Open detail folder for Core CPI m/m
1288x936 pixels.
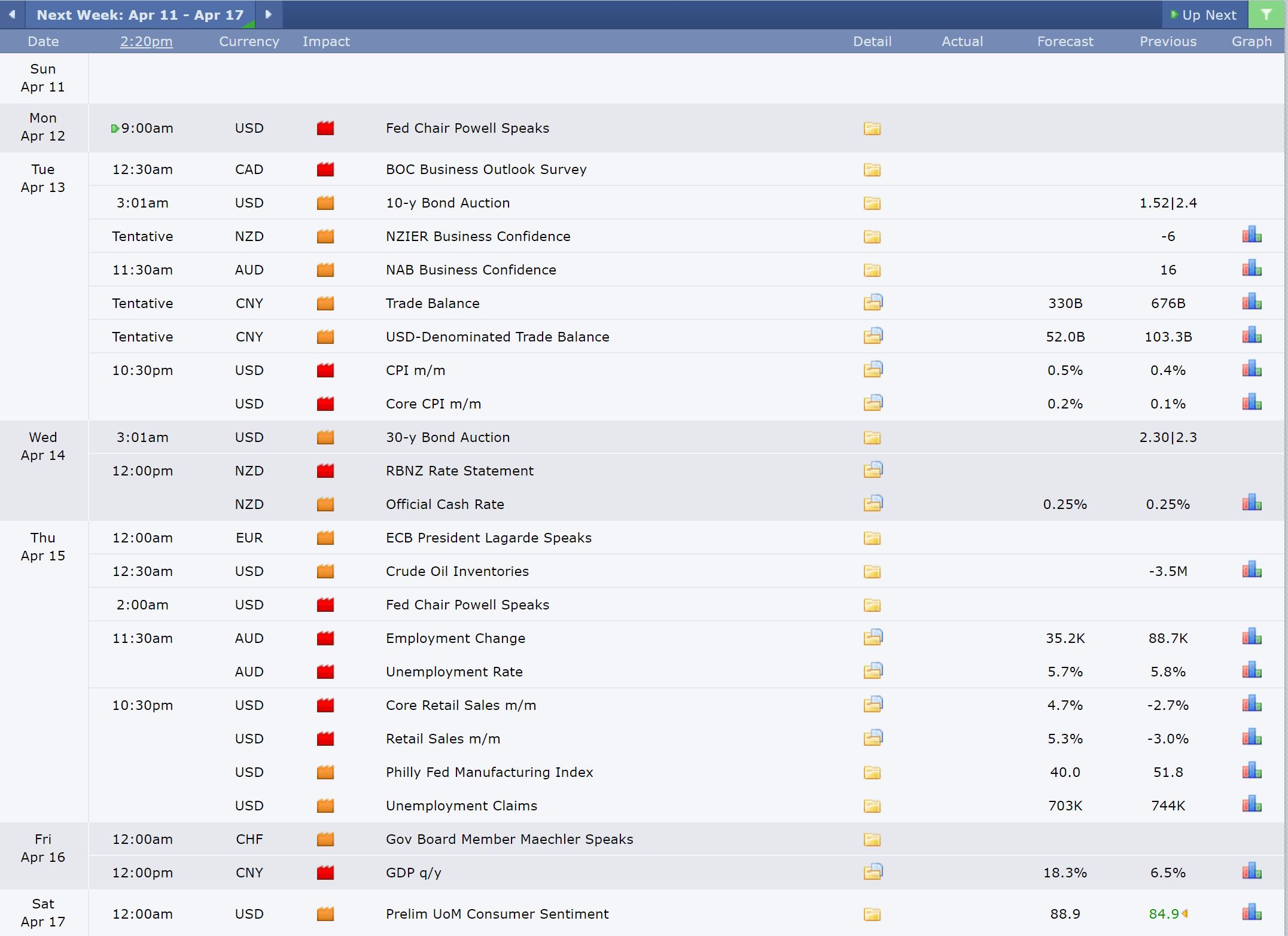pyautogui.click(x=873, y=403)
